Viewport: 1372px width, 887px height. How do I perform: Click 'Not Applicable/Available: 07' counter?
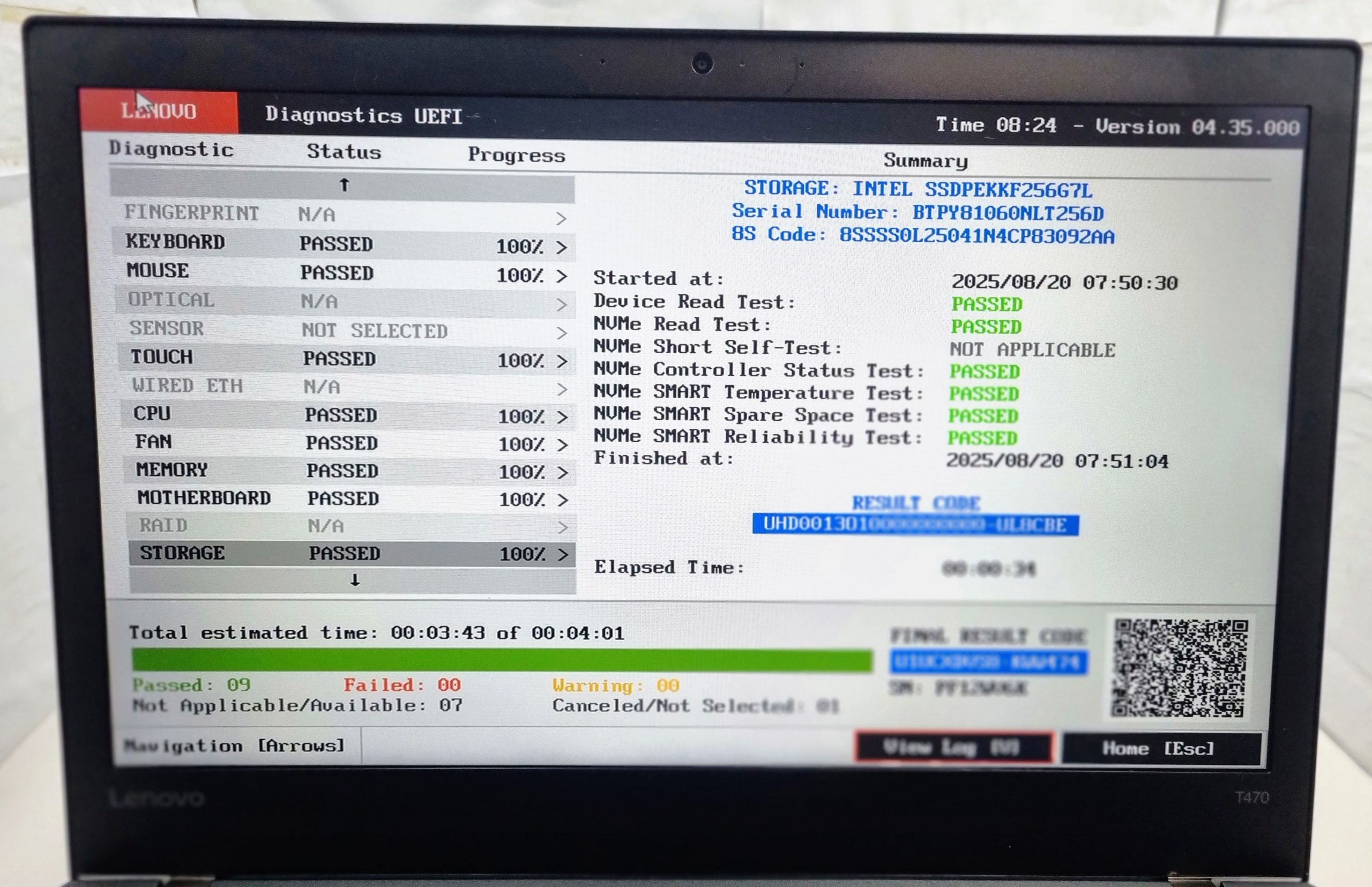[297, 705]
